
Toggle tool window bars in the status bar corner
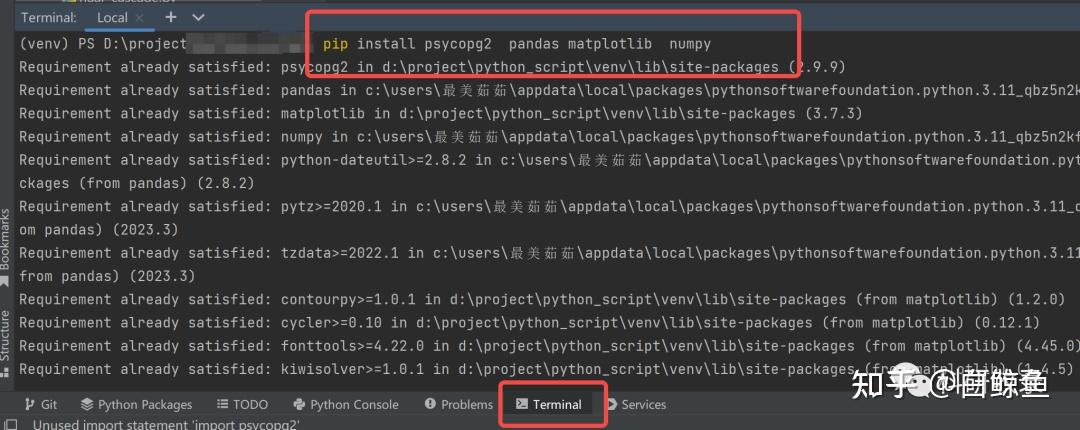(12, 424)
